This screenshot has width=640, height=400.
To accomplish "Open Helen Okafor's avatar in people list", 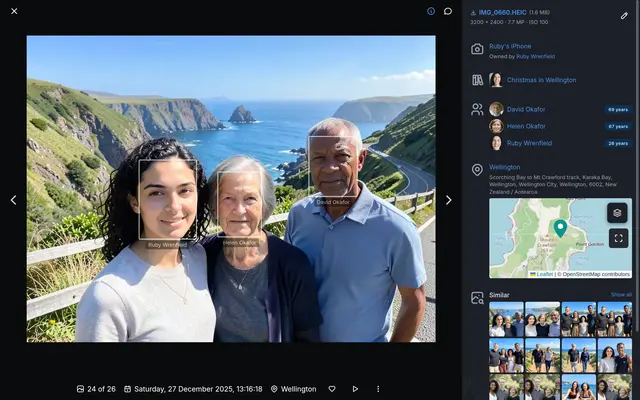I will [496, 126].
